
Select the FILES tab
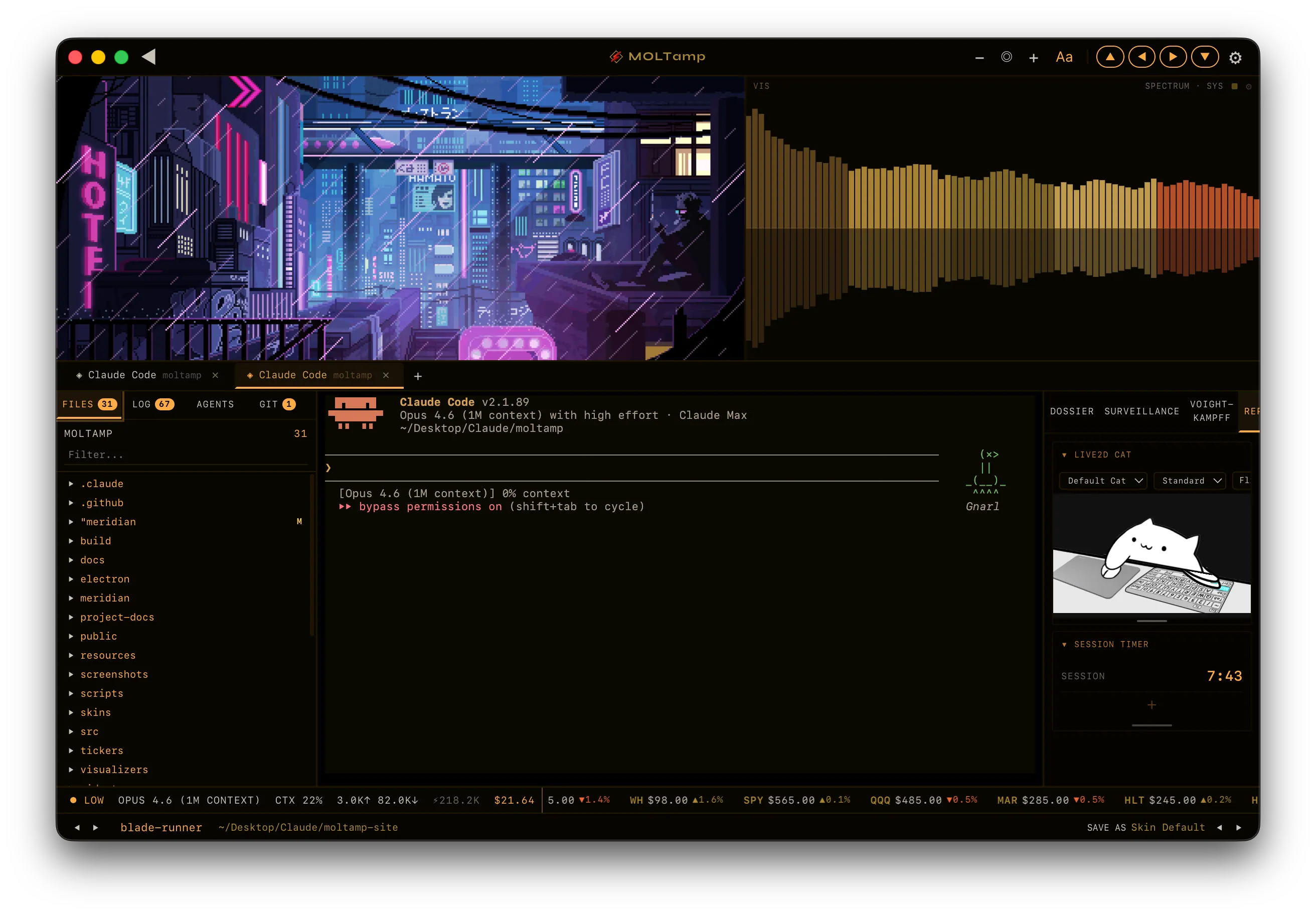click(90, 404)
